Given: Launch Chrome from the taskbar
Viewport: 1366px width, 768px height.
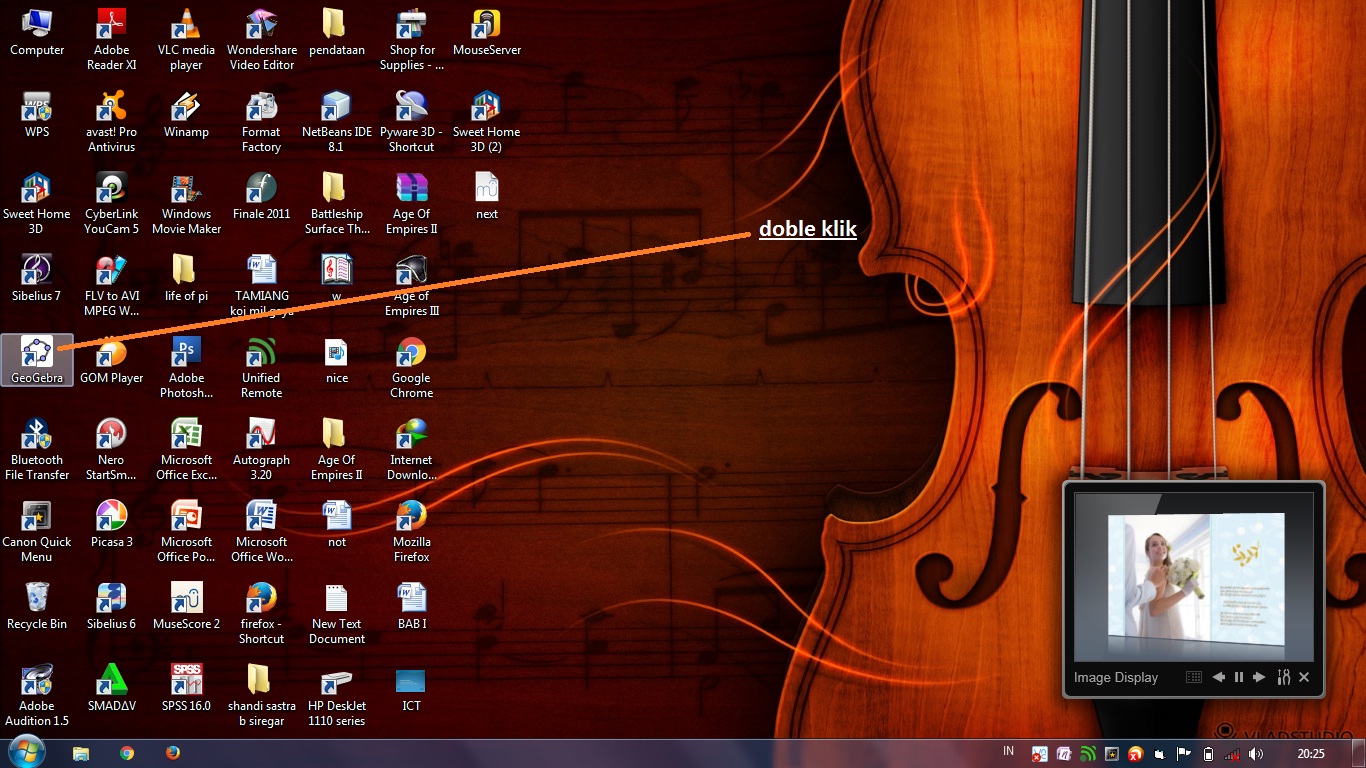Looking at the screenshot, I should (127, 753).
